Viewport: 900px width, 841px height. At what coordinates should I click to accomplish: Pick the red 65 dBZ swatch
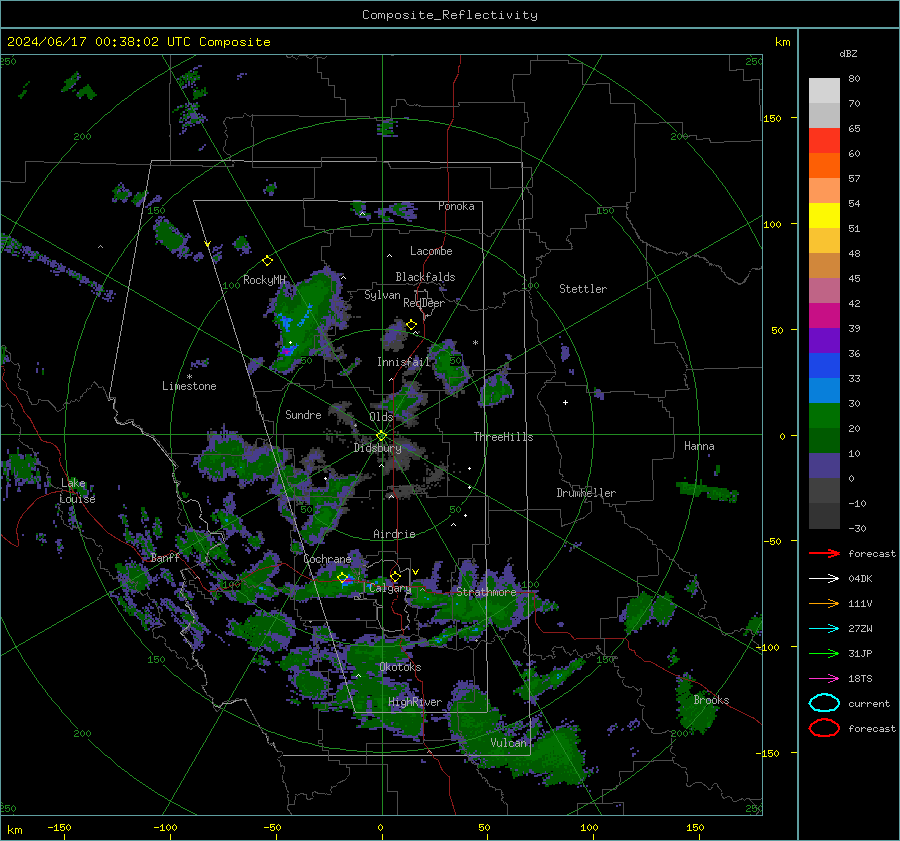[824, 141]
